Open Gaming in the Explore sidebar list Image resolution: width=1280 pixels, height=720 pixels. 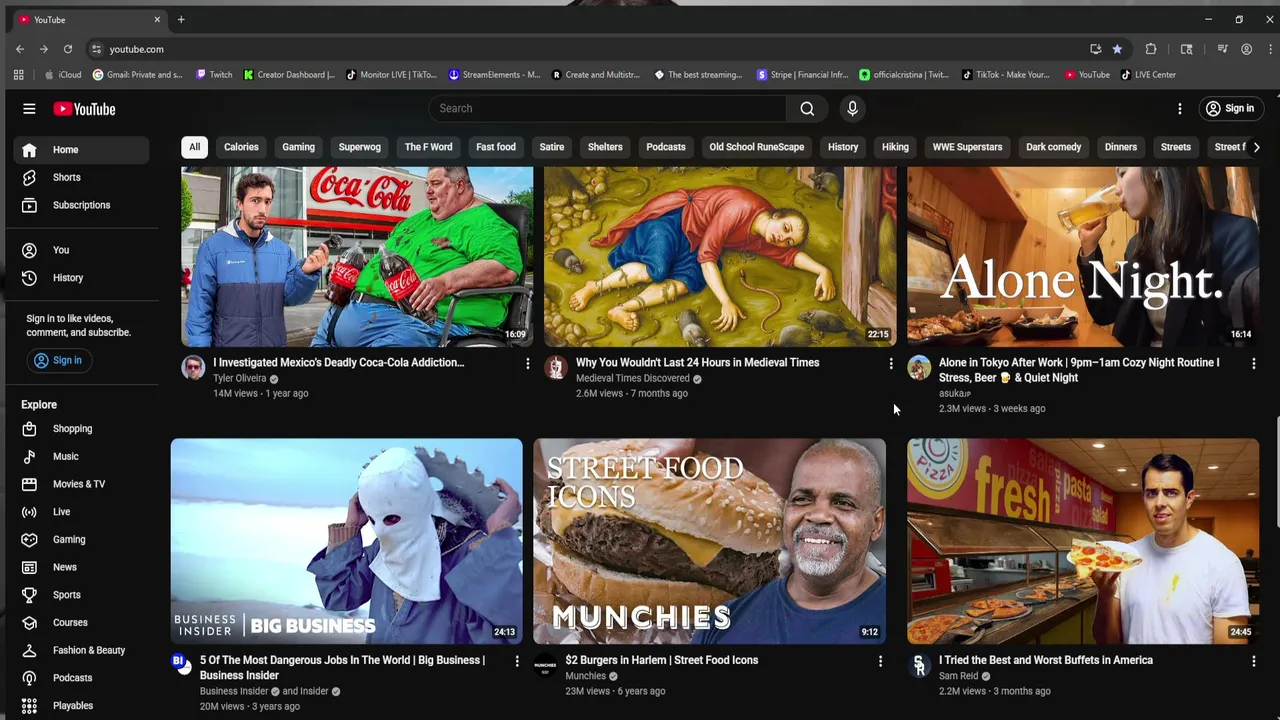[x=81, y=539]
